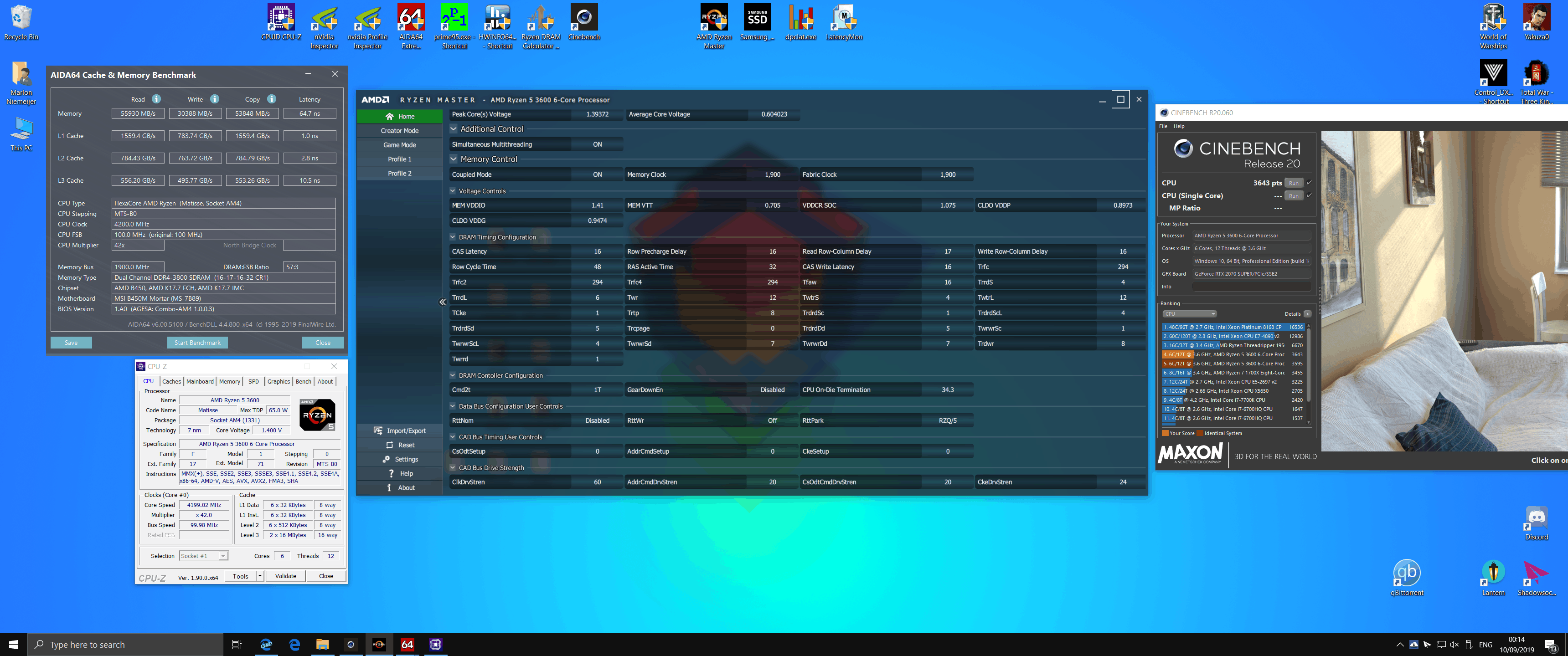
Task: Toggle CPU test checkbox in Cinebench
Action: click(x=1309, y=183)
